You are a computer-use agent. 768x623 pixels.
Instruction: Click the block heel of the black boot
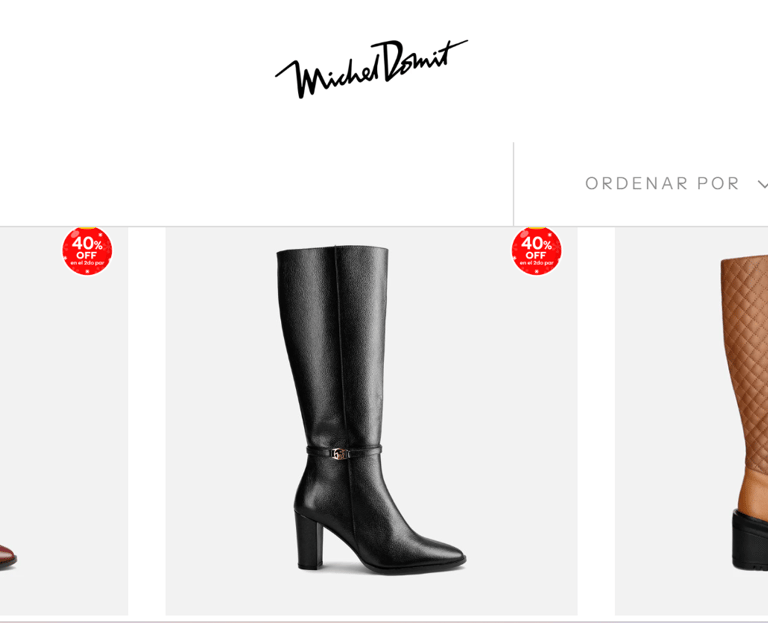click(x=309, y=540)
